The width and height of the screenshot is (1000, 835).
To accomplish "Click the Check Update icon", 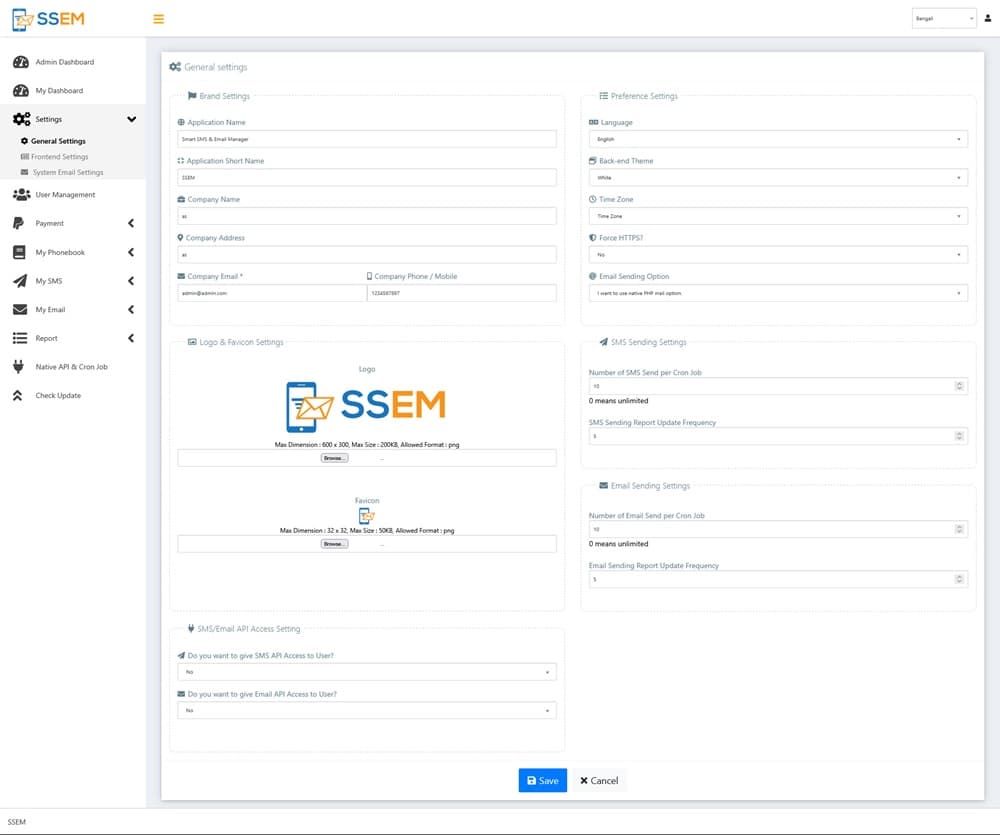I will coord(18,396).
